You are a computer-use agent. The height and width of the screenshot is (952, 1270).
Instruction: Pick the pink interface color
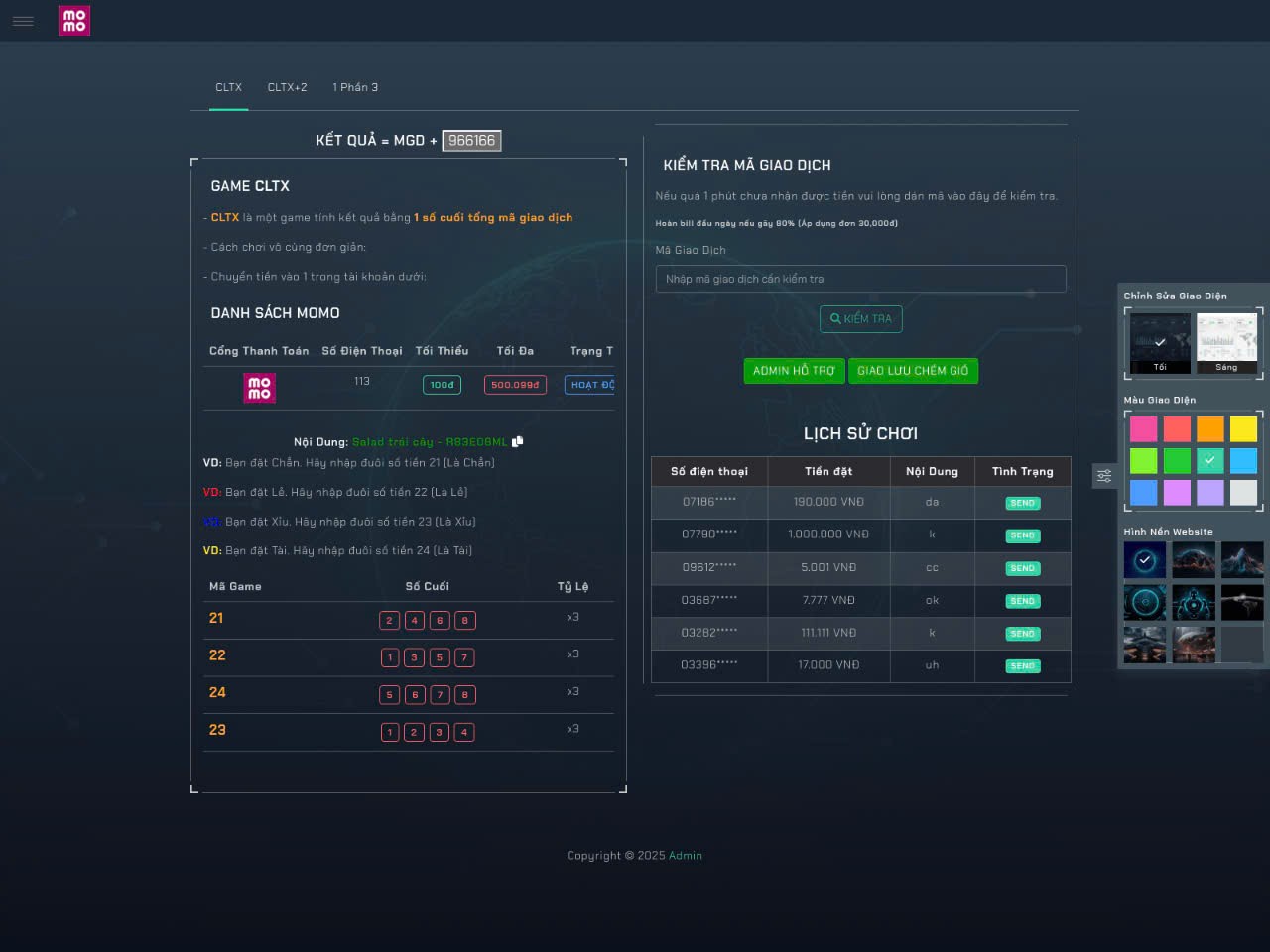tap(1143, 428)
